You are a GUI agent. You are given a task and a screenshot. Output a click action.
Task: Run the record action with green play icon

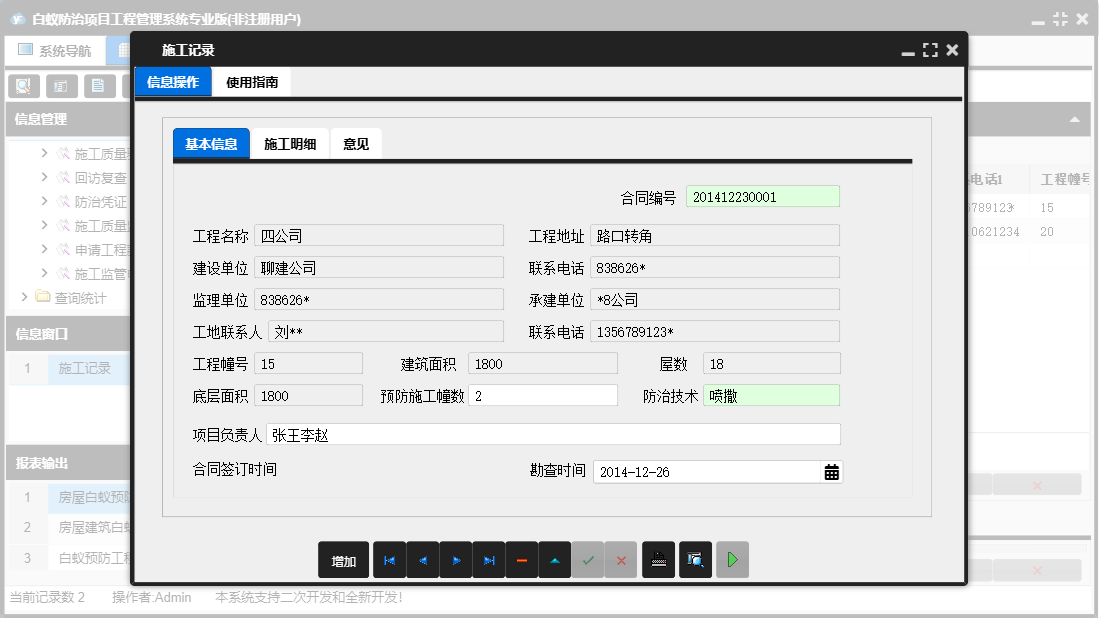[732, 560]
